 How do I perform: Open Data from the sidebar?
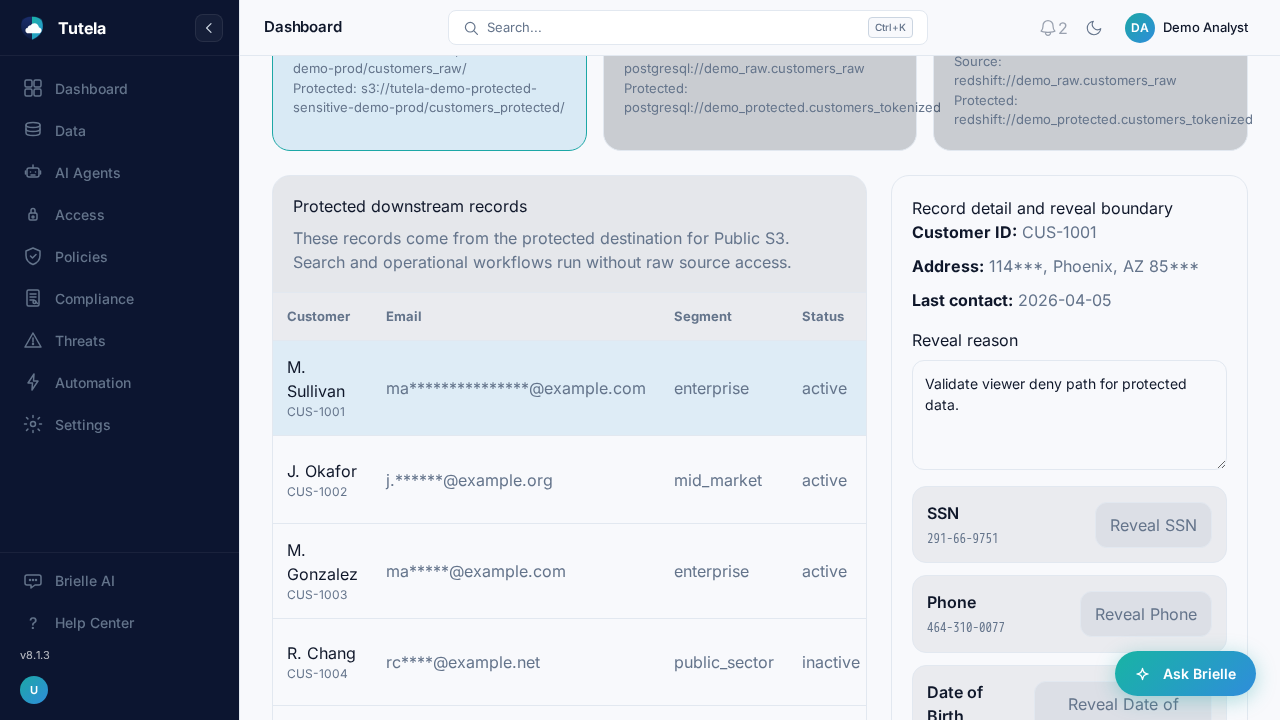coord(70,131)
